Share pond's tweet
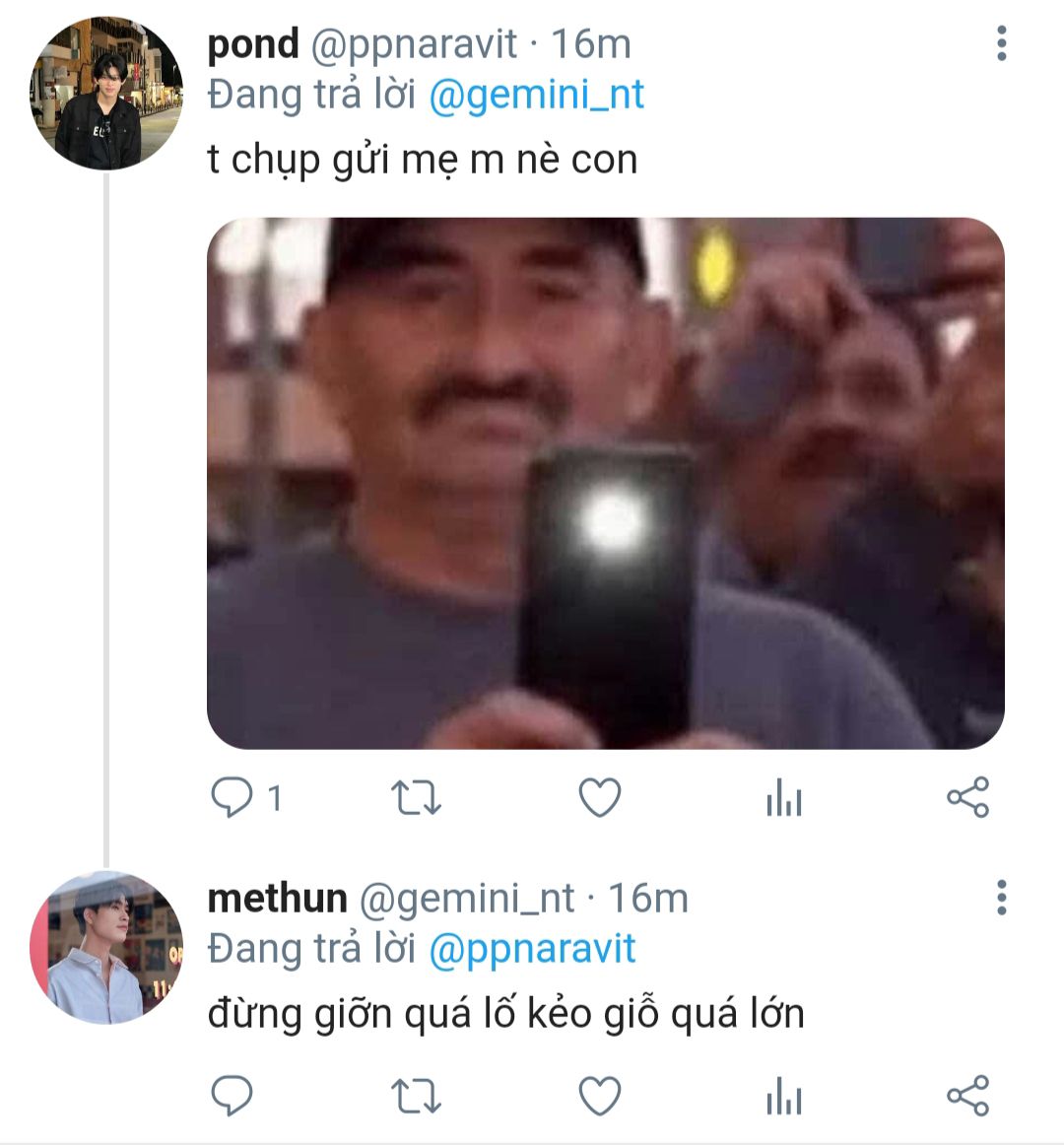Image resolution: width=1064 pixels, height=1145 pixels. point(967,797)
